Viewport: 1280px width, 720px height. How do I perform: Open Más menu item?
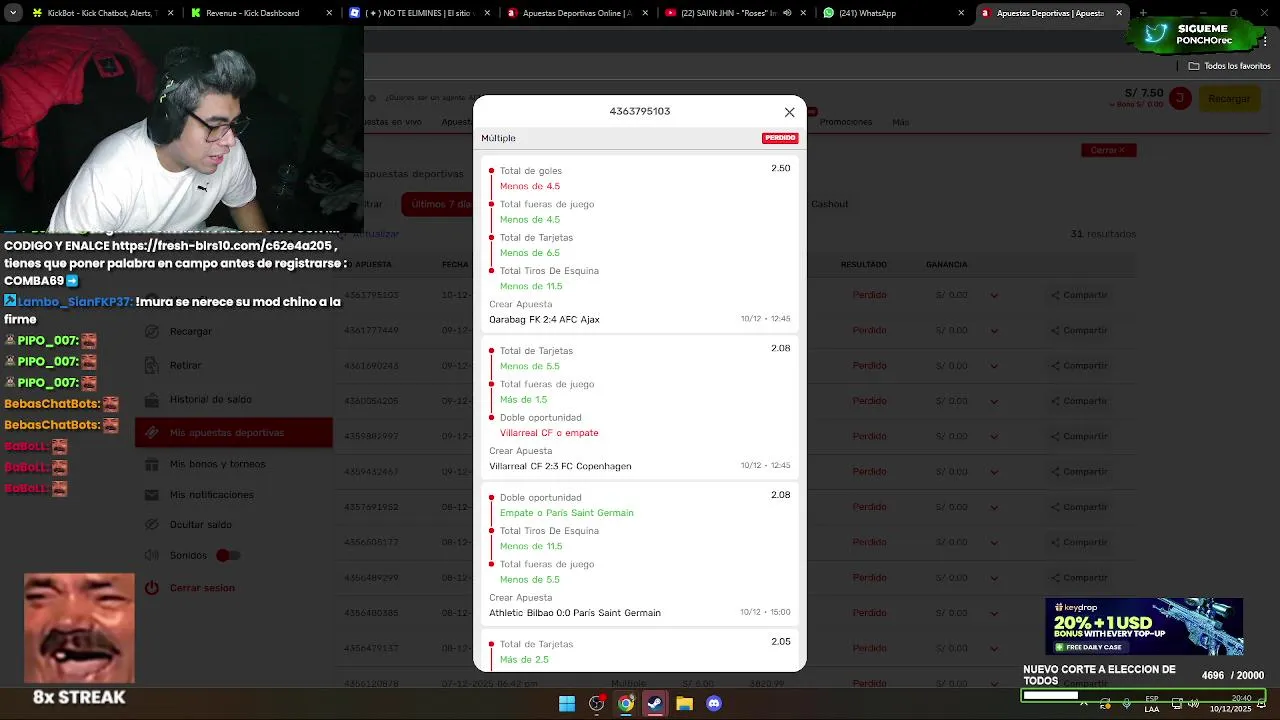(900, 122)
